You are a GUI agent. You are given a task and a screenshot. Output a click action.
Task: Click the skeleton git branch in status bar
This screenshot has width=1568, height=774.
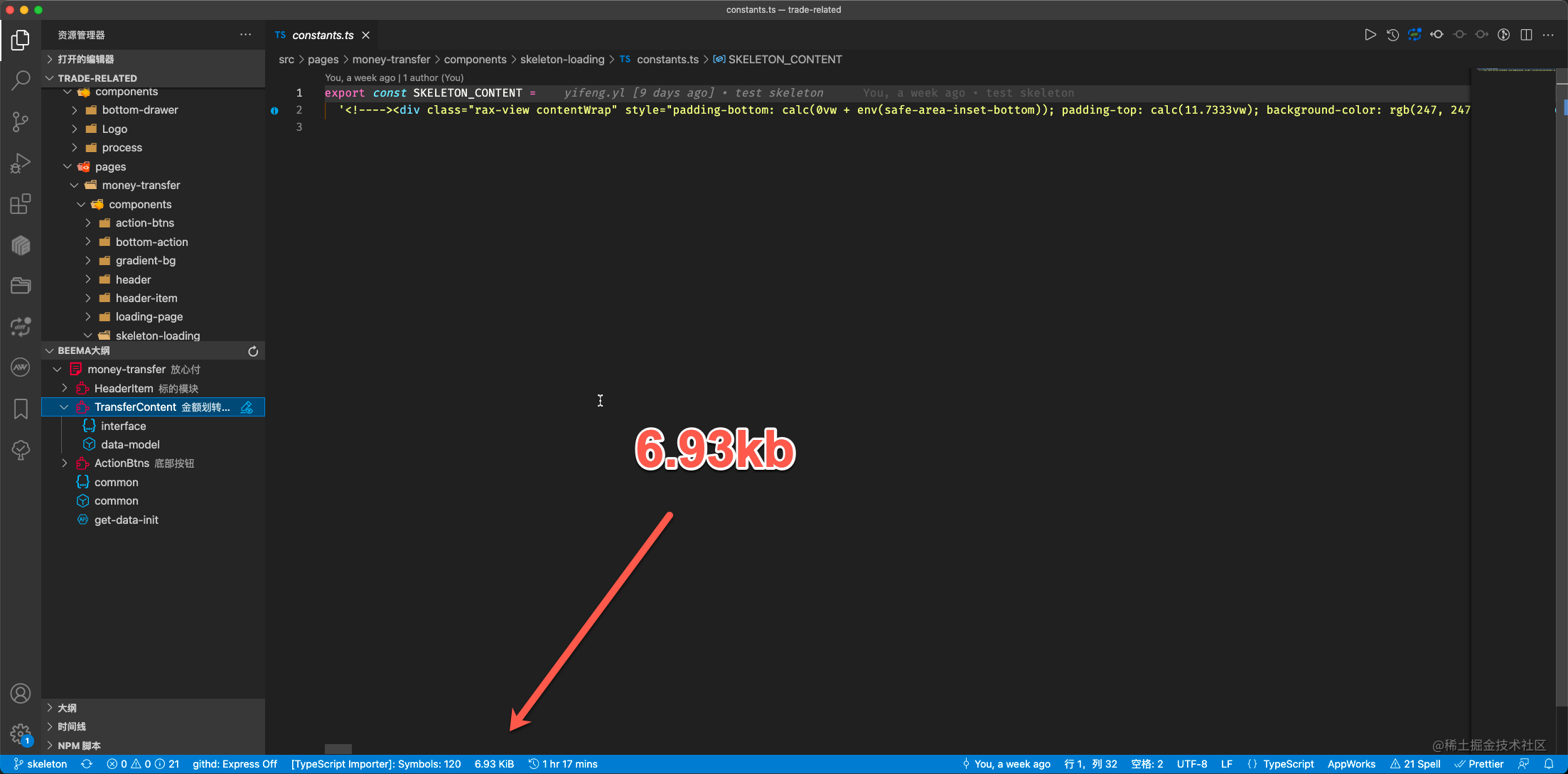point(41,764)
